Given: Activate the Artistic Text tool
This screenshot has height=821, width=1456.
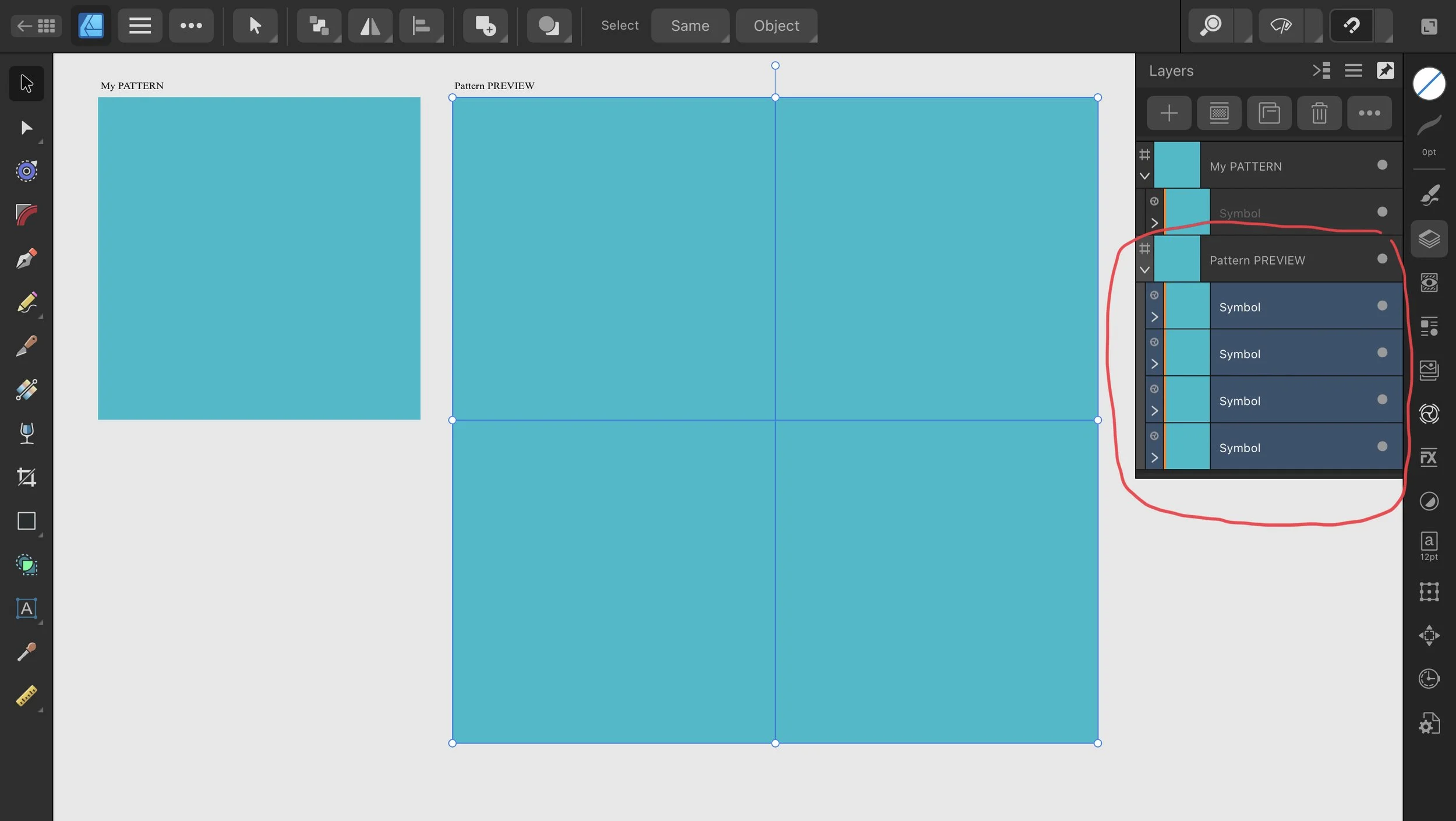Looking at the screenshot, I should tap(26, 608).
